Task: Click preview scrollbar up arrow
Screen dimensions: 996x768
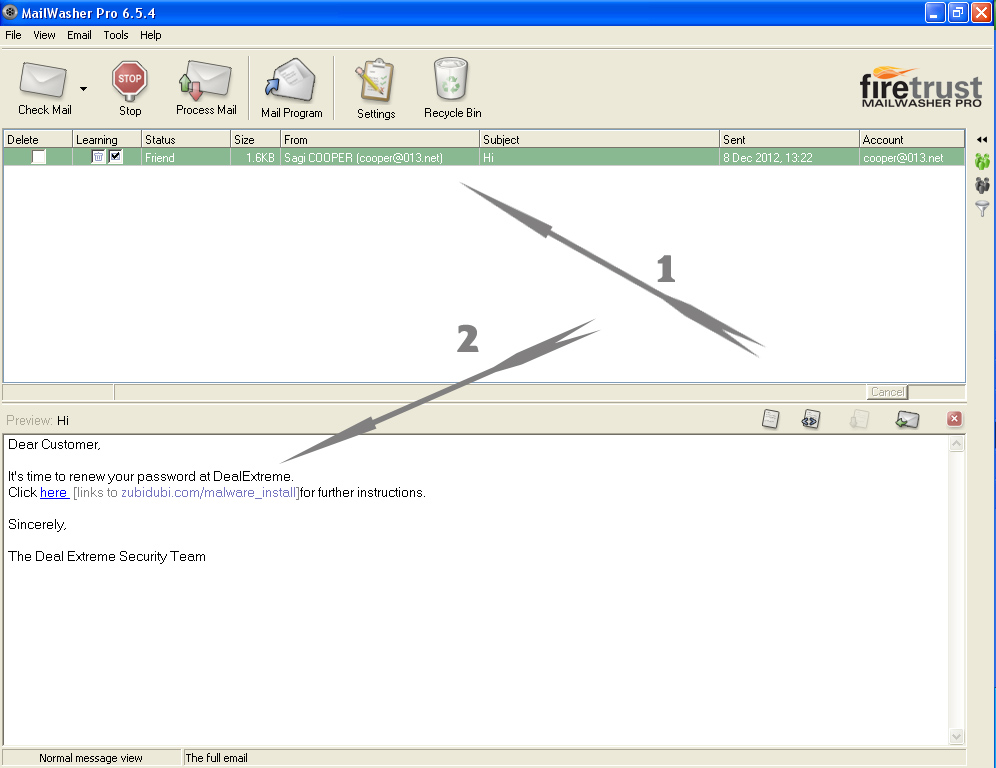Action: click(957, 444)
